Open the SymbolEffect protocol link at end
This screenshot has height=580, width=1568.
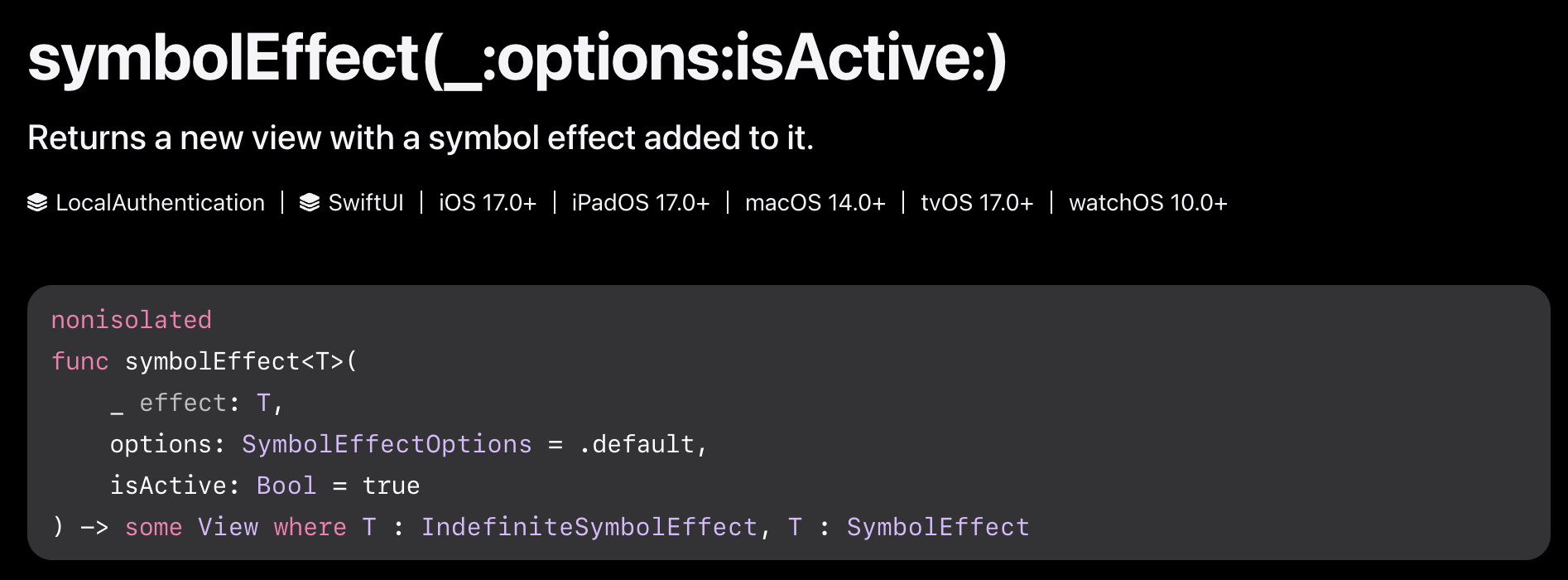(x=938, y=527)
